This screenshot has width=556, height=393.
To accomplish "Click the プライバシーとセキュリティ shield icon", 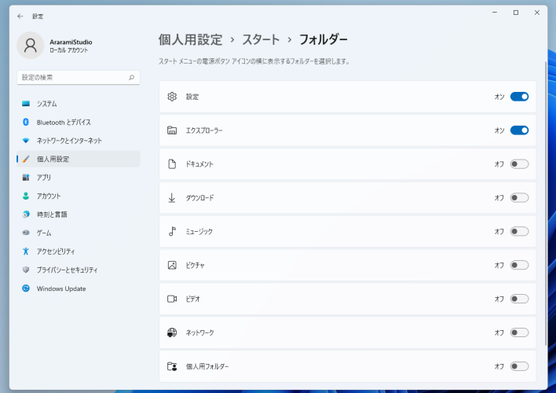I will point(26,270).
